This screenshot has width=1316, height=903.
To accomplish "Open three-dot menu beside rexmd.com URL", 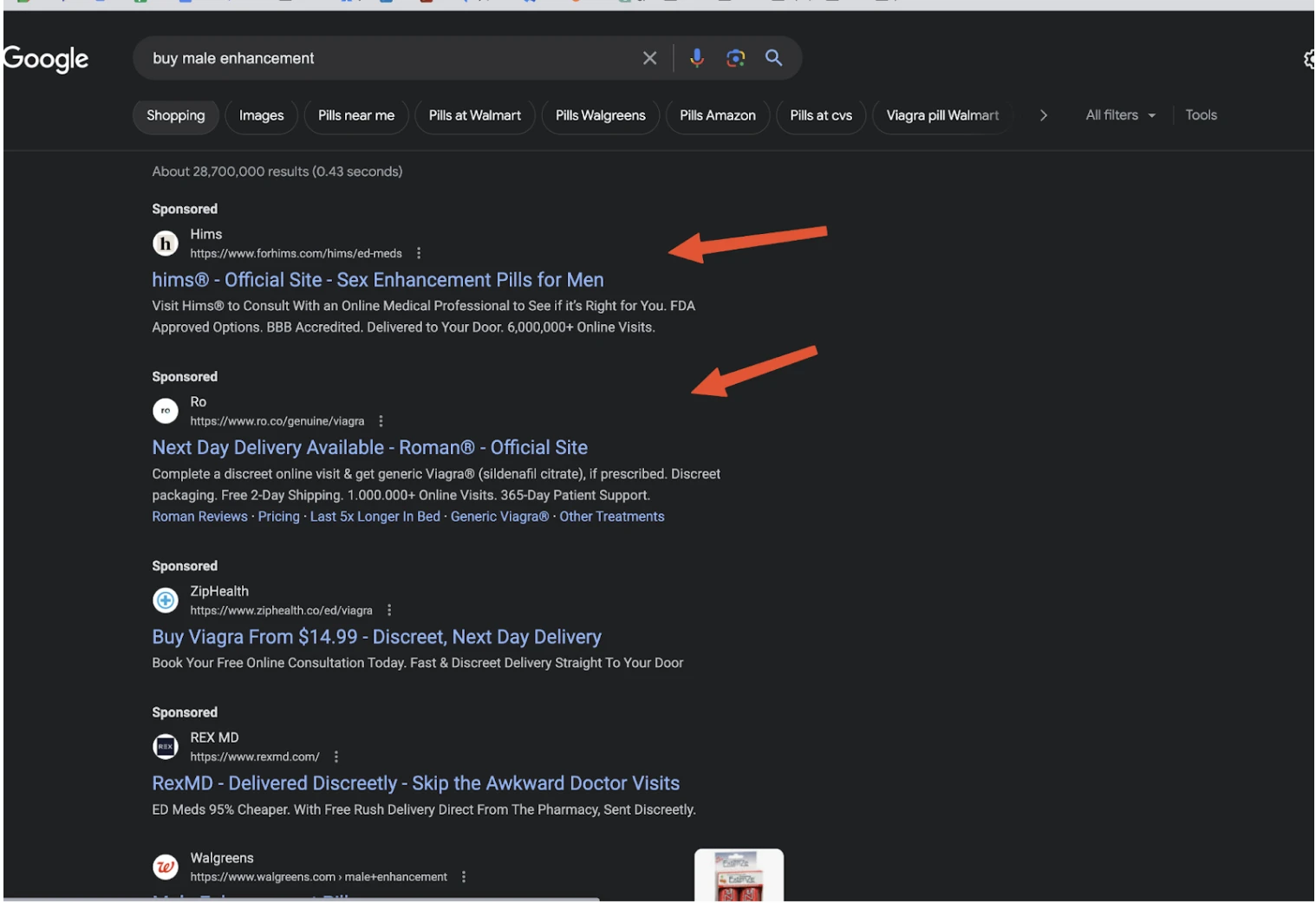I will point(336,757).
